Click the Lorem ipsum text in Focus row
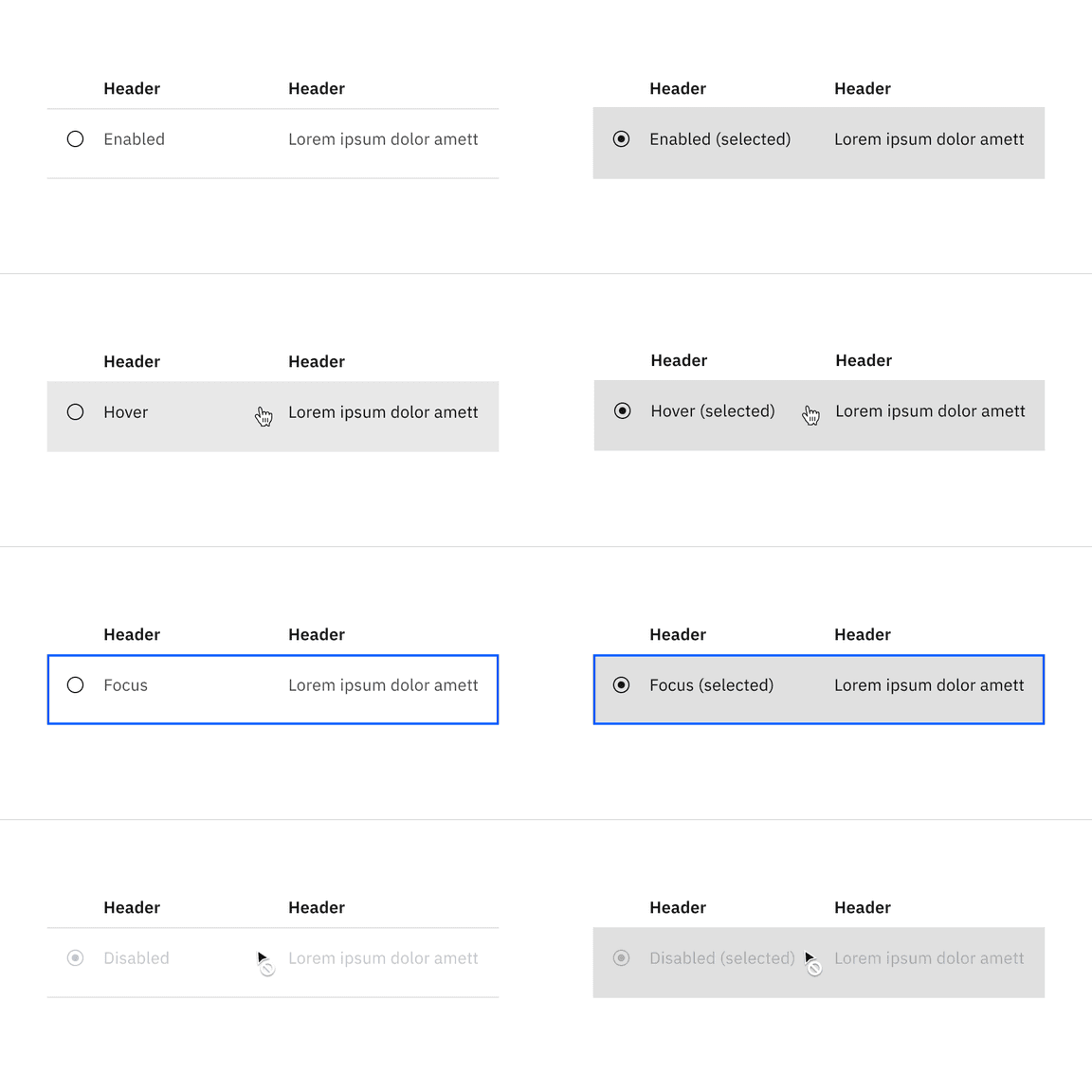The width and height of the screenshot is (1092, 1092). 383,685
